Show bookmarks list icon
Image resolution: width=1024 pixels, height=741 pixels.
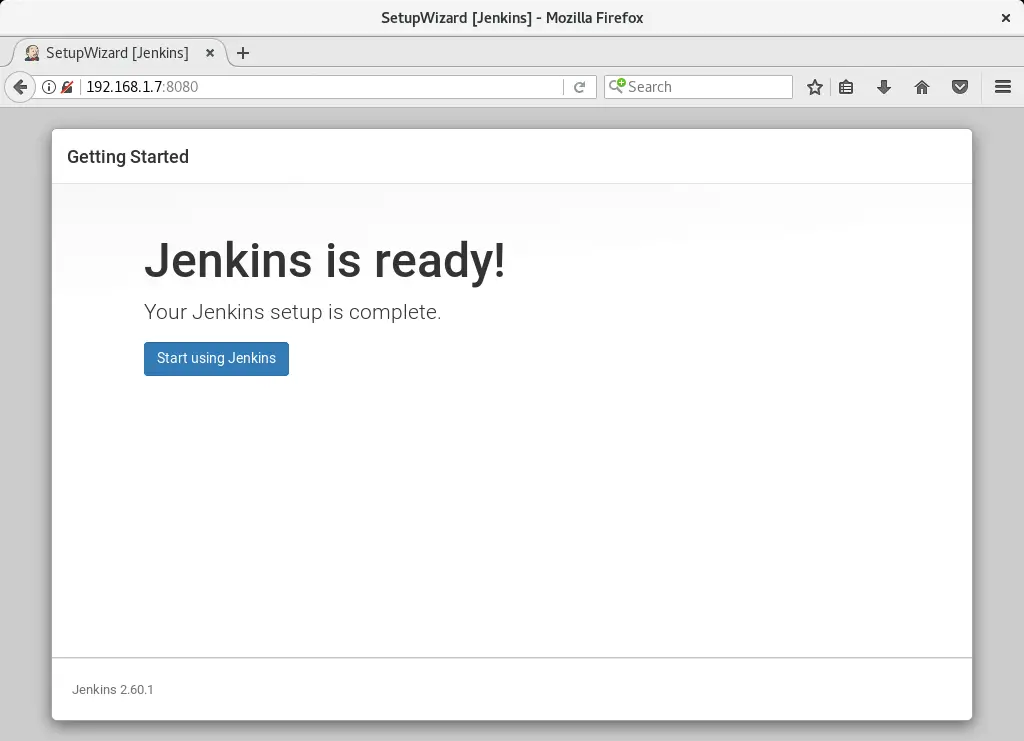pos(846,87)
